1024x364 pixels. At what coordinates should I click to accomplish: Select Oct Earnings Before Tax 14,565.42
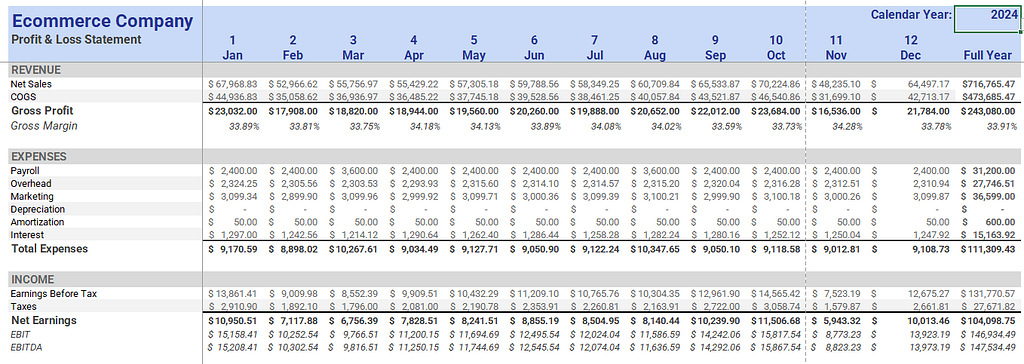coord(776,294)
